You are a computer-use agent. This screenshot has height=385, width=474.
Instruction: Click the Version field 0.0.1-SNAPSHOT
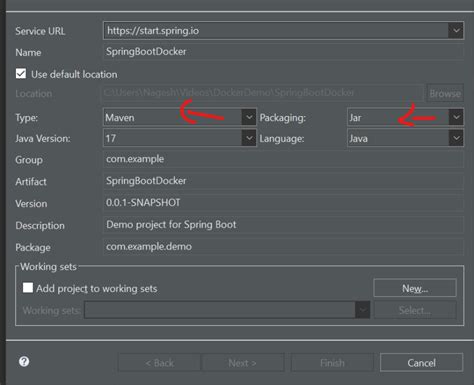click(283, 203)
